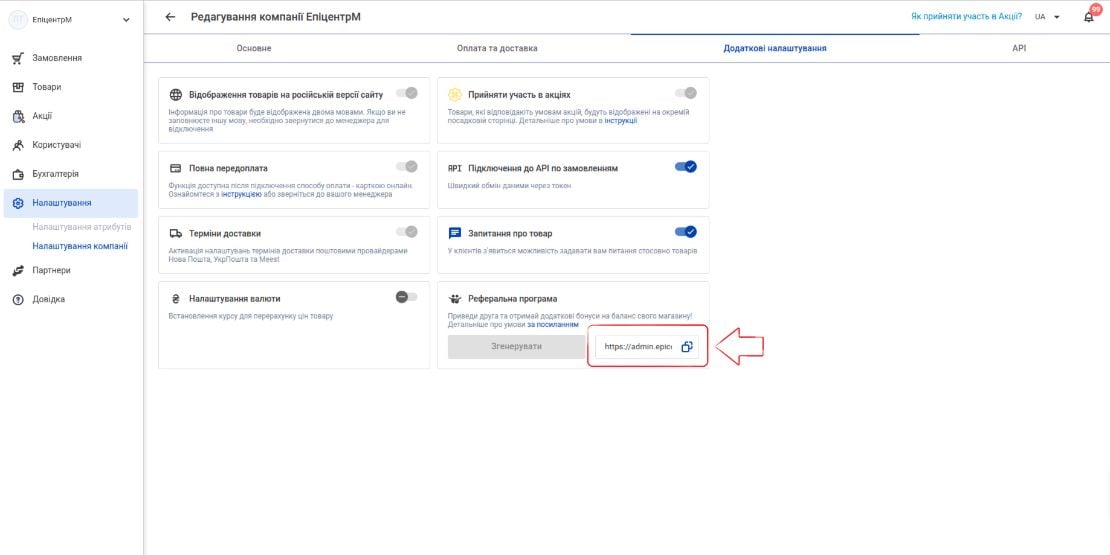Select the Додаткові налаштування tab
Viewport: 1110px width, 555px height.
(775, 48)
